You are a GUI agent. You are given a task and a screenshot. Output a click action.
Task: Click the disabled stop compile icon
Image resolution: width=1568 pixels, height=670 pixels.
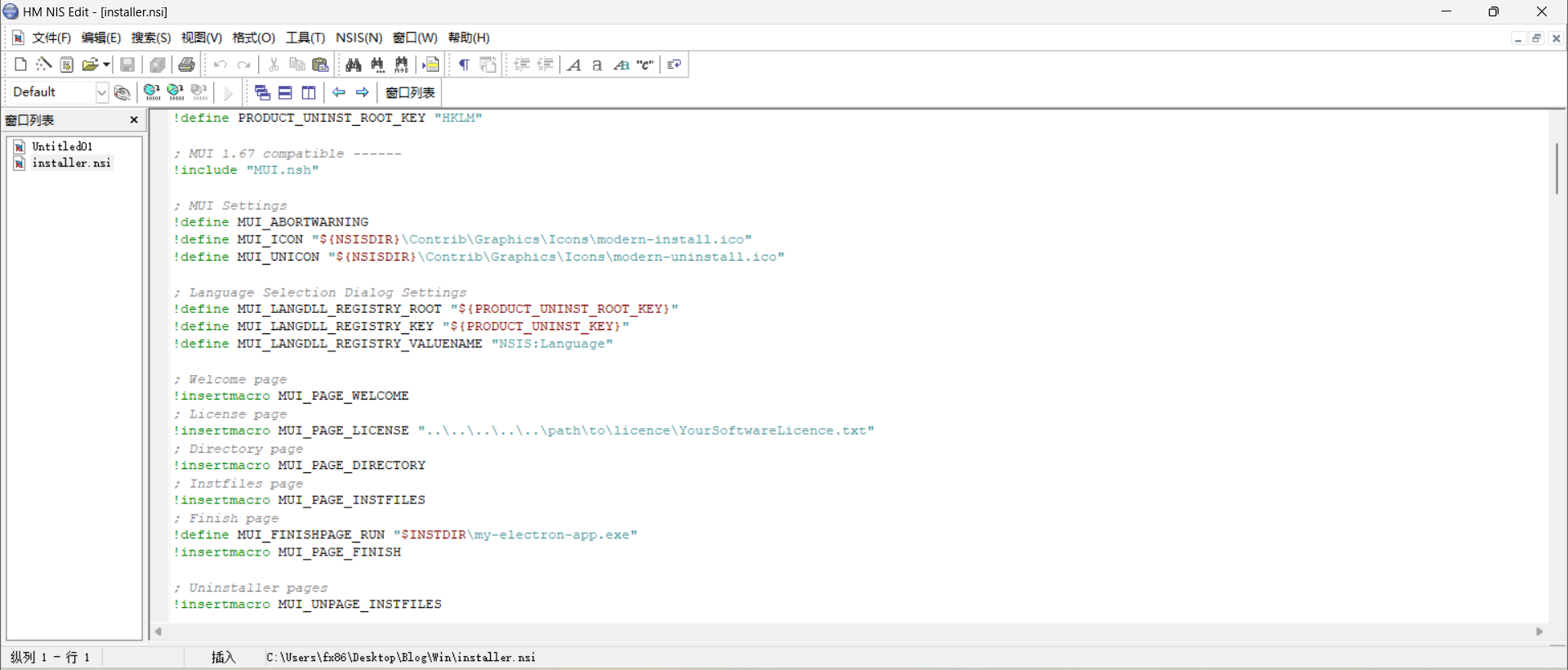(x=199, y=92)
